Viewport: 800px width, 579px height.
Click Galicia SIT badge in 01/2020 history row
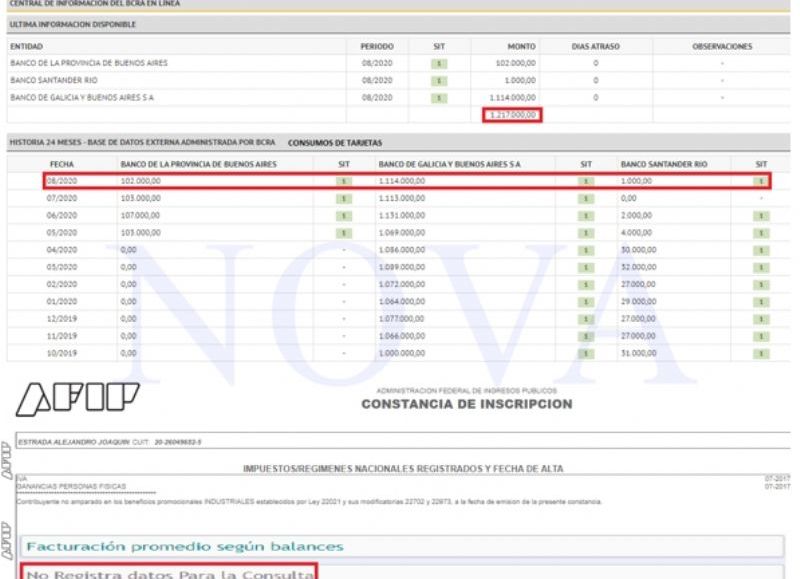click(586, 302)
